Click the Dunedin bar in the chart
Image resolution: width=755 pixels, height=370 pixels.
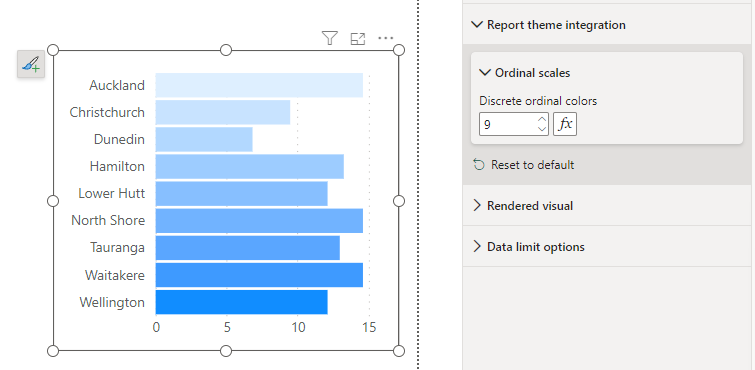[204, 139]
